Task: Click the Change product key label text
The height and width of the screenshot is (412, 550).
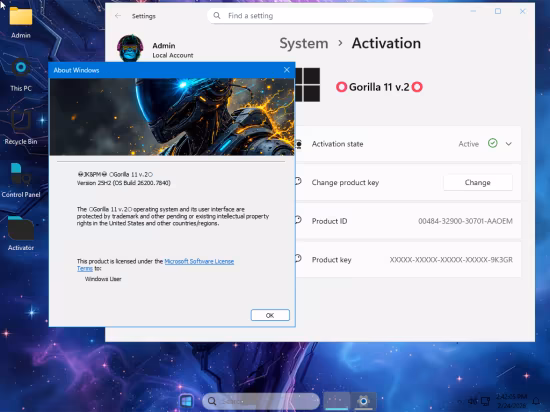Action: click(345, 182)
